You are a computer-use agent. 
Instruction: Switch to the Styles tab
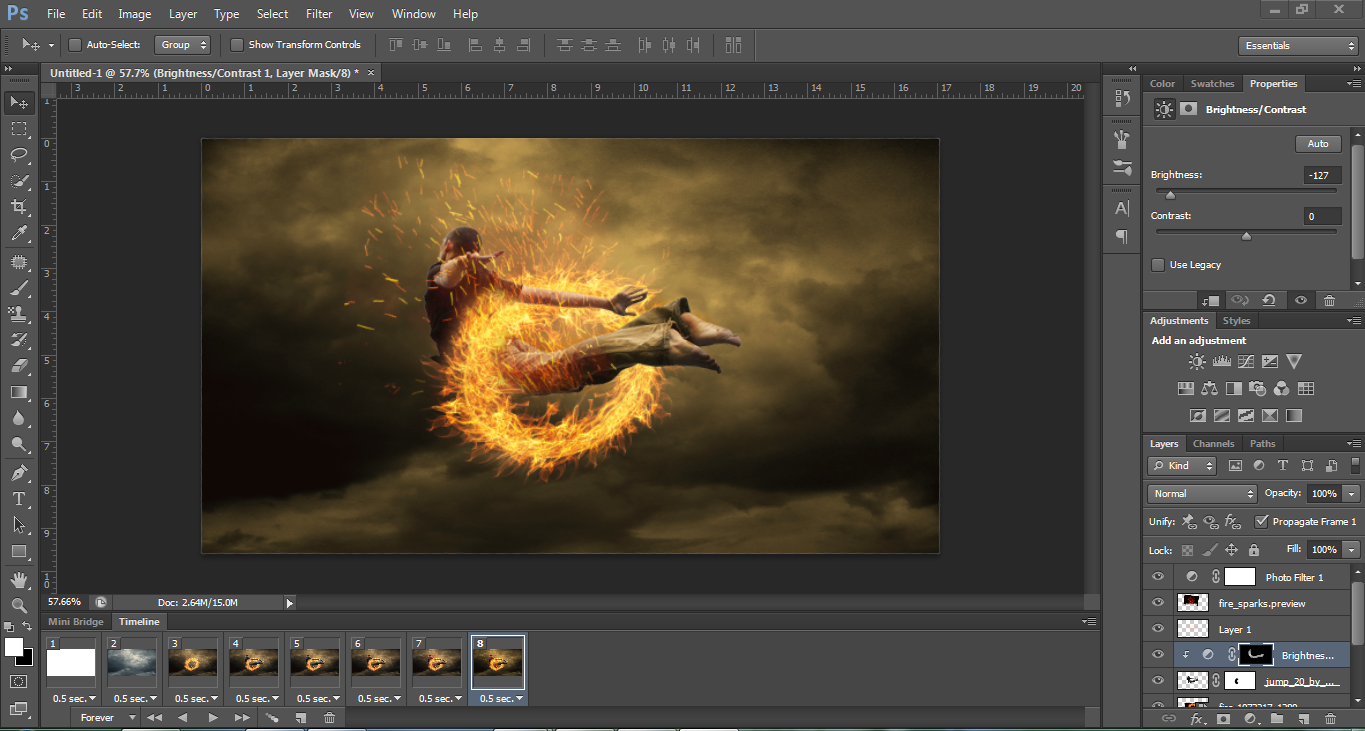[1236, 321]
